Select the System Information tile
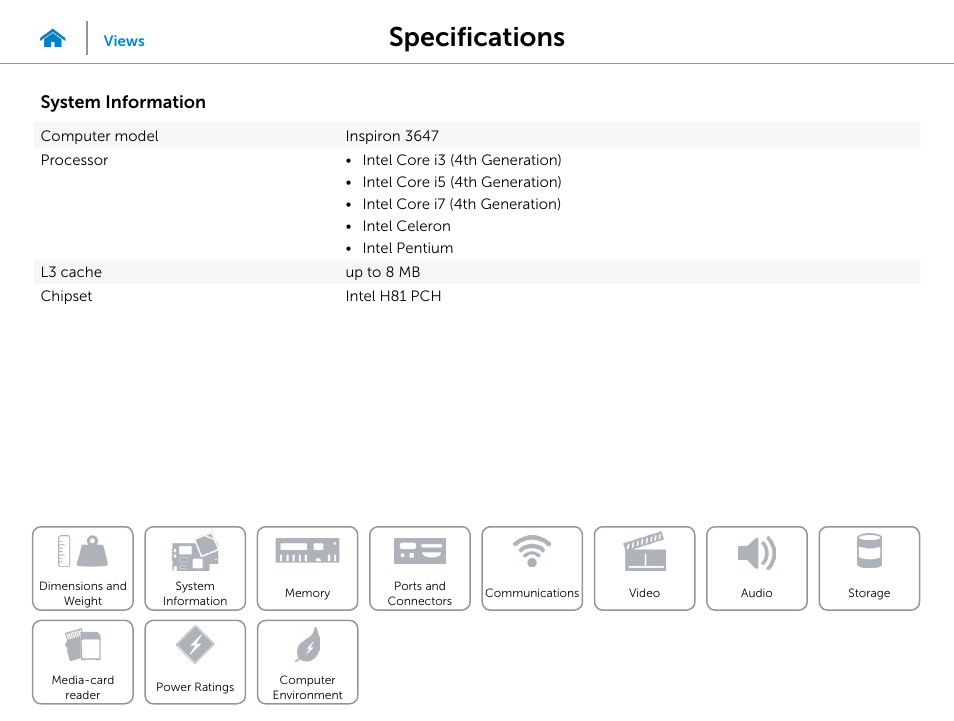Viewport: 954px width, 721px height. [195, 568]
